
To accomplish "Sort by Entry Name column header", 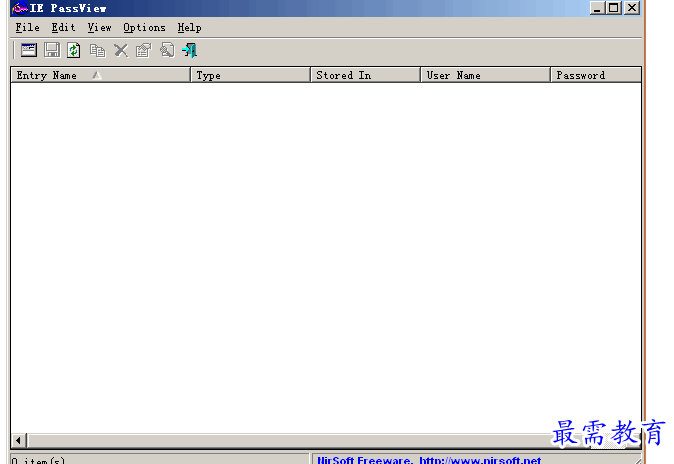I will click(101, 75).
